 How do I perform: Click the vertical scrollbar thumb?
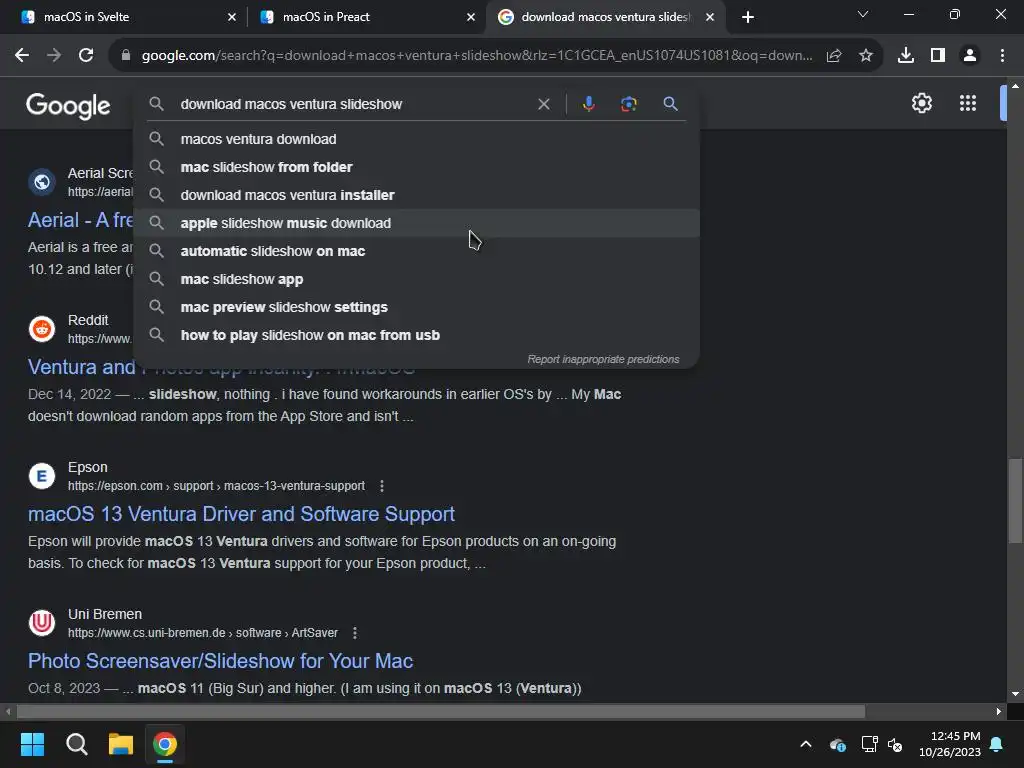click(1015, 501)
